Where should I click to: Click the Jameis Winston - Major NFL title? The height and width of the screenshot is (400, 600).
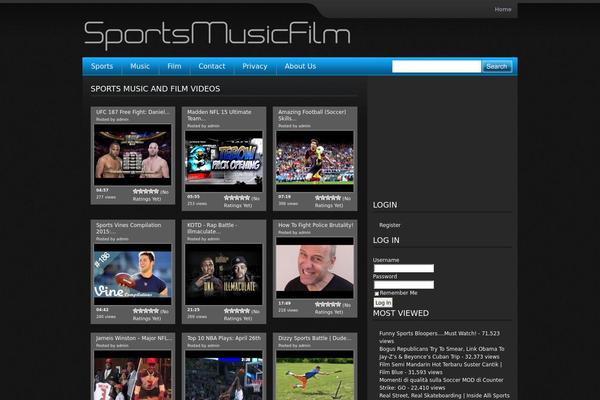point(134,338)
